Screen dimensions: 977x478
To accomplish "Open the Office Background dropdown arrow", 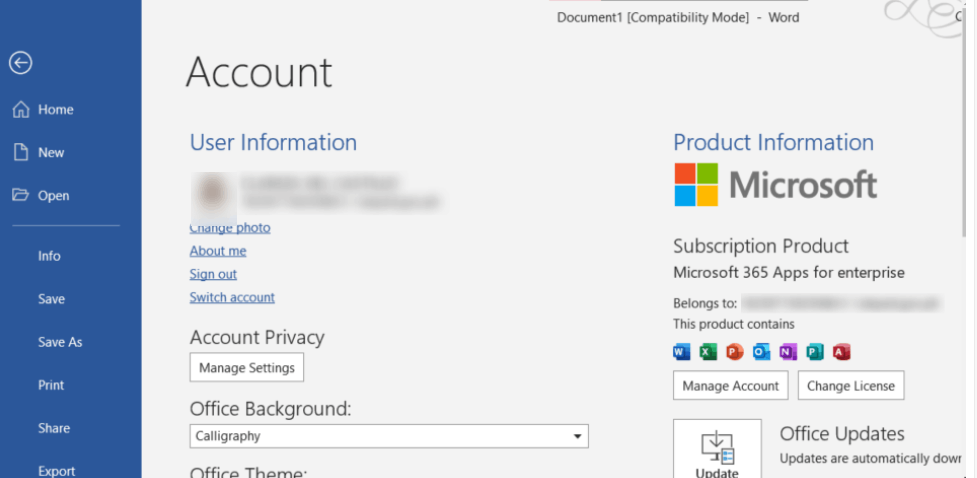I will pos(578,436).
